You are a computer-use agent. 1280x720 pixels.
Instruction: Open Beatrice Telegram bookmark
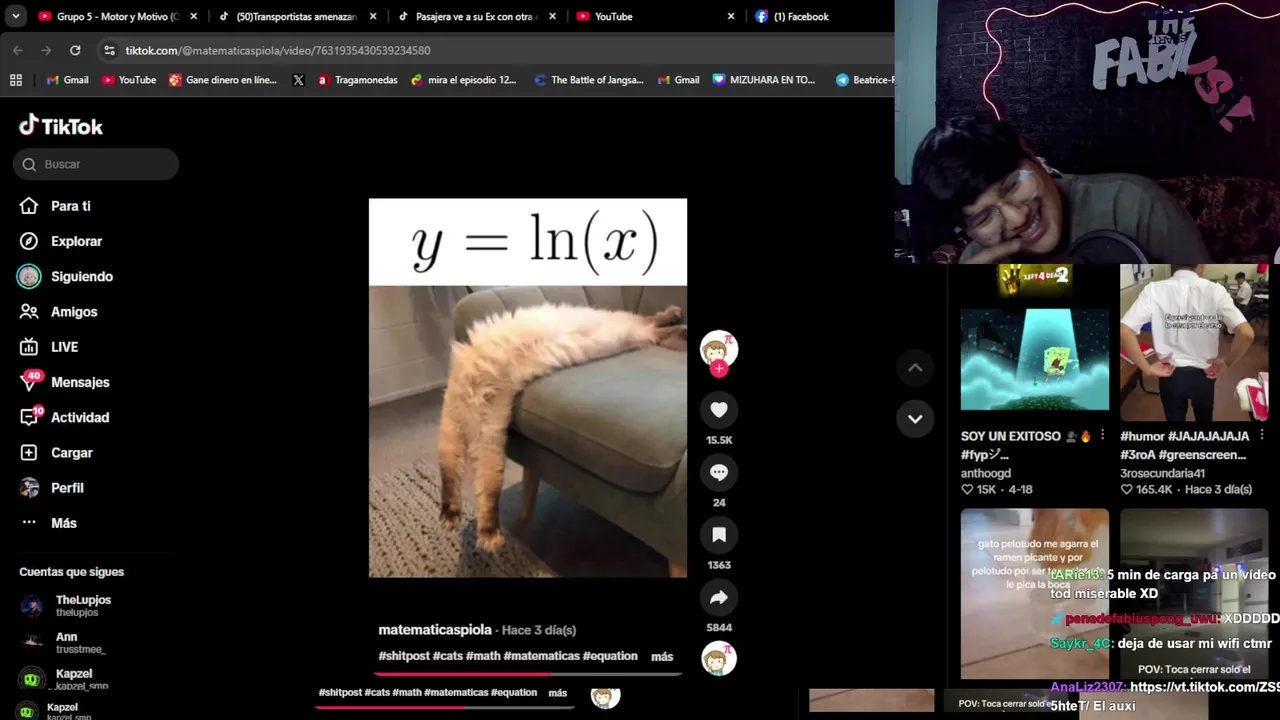point(865,80)
